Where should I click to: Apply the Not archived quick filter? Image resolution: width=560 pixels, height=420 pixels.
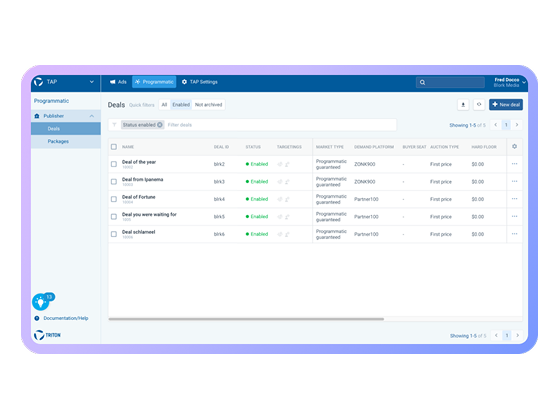(x=209, y=105)
